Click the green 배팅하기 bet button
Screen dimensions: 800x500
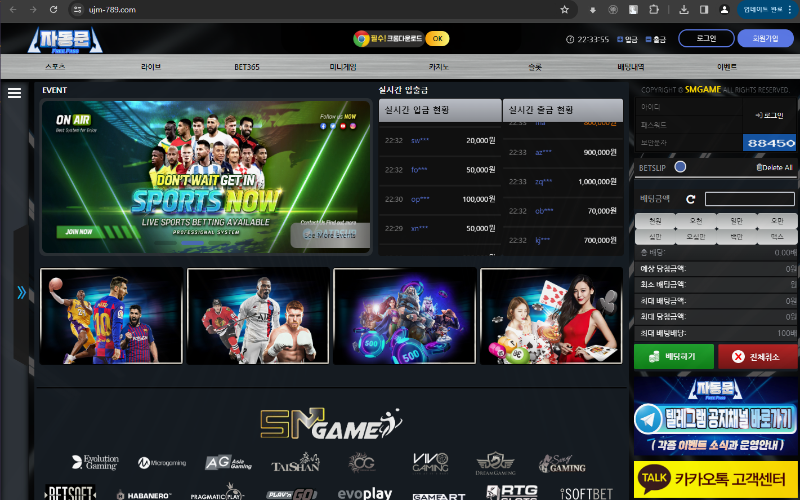(x=673, y=356)
